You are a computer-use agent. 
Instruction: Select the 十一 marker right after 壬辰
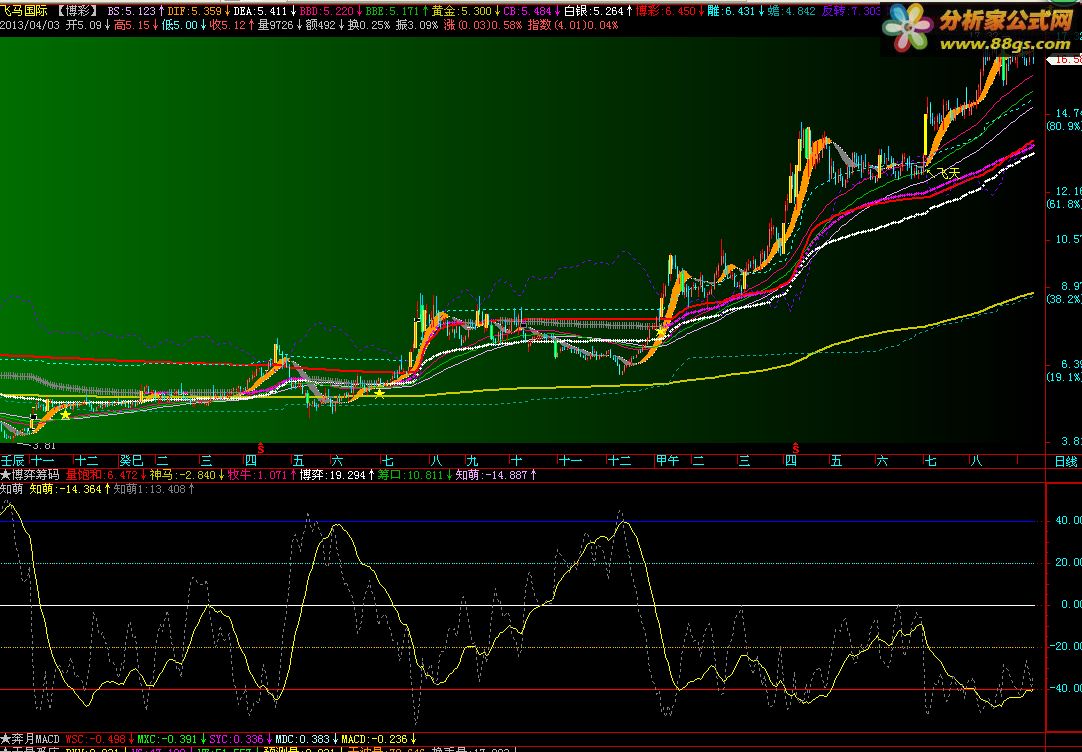[x=43, y=461]
